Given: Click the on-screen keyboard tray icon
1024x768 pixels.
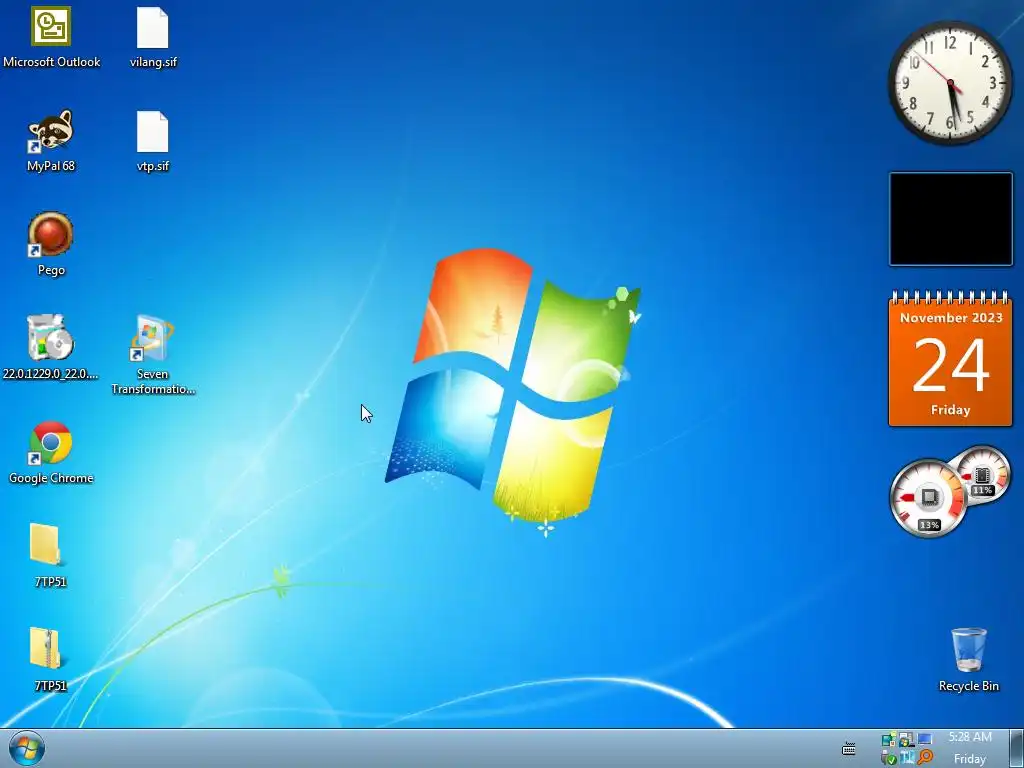Looking at the screenshot, I should tap(848, 748).
